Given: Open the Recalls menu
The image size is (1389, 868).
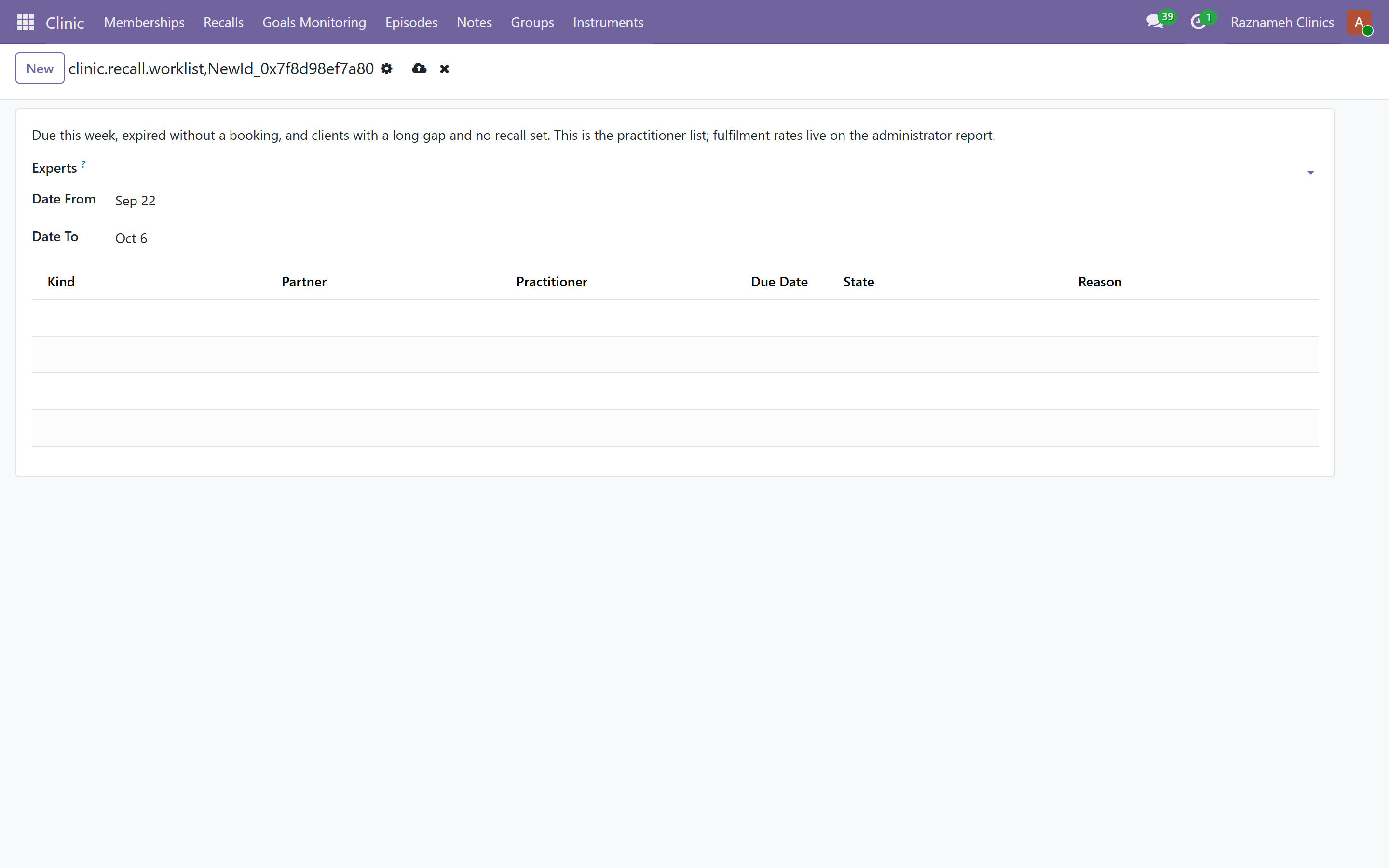Looking at the screenshot, I should coord(223,22).
